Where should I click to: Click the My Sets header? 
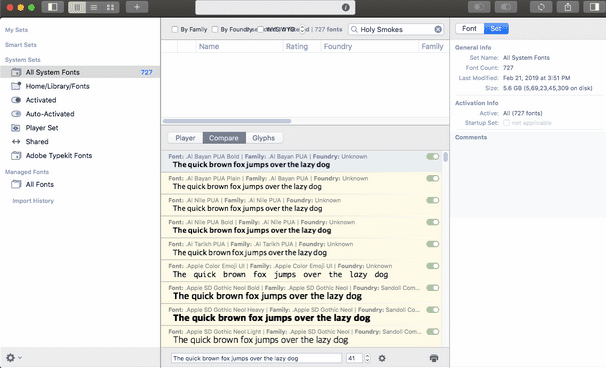(16, 30)
